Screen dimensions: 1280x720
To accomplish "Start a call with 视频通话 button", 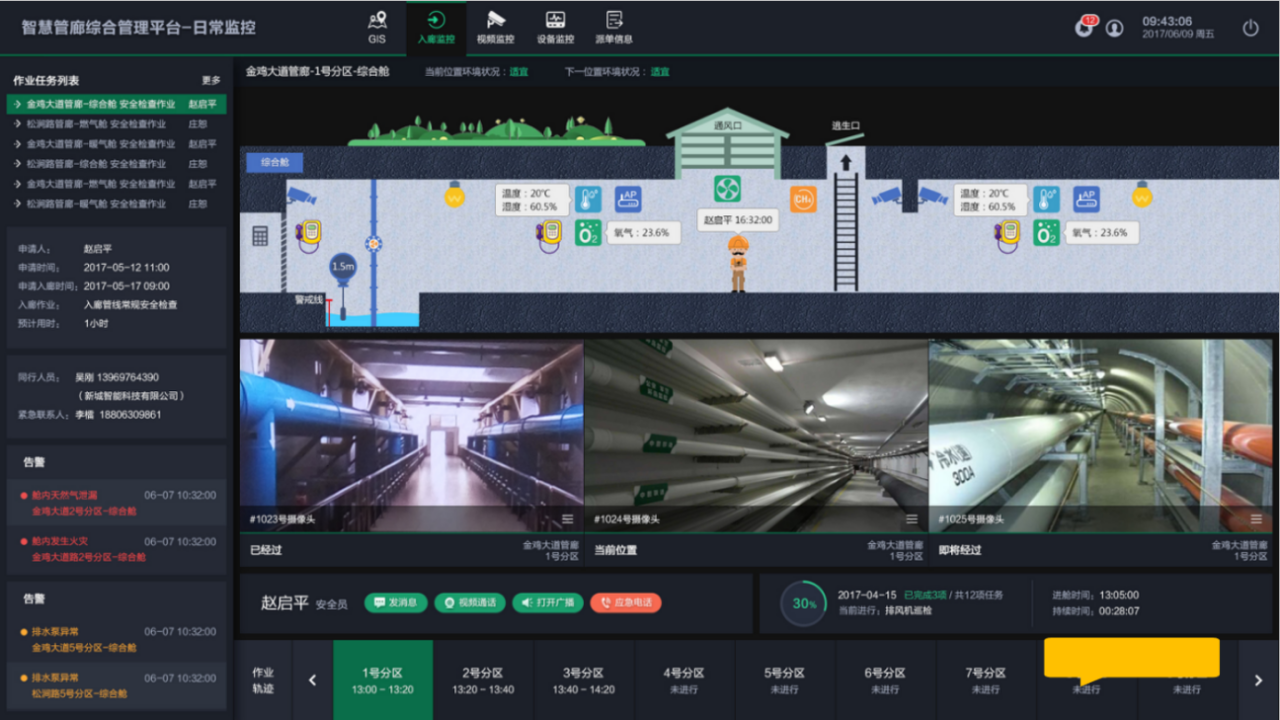I will 470,603.
